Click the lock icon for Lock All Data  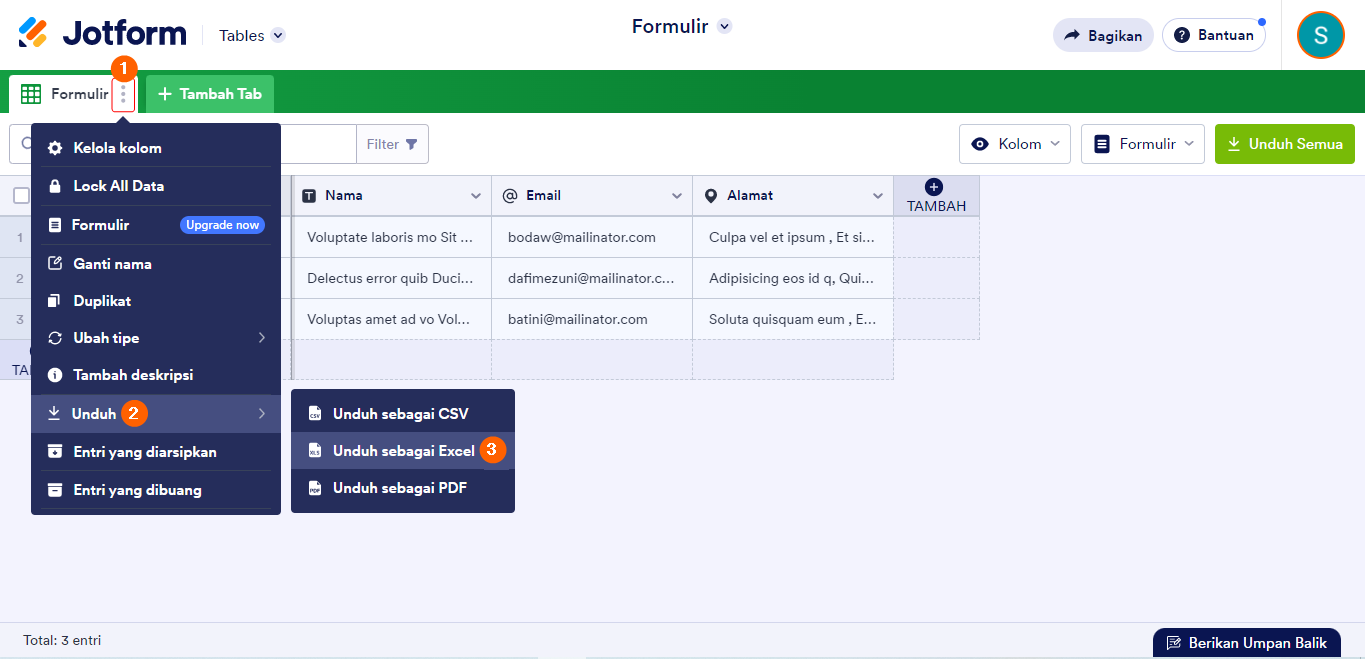[x=53, y=185]
